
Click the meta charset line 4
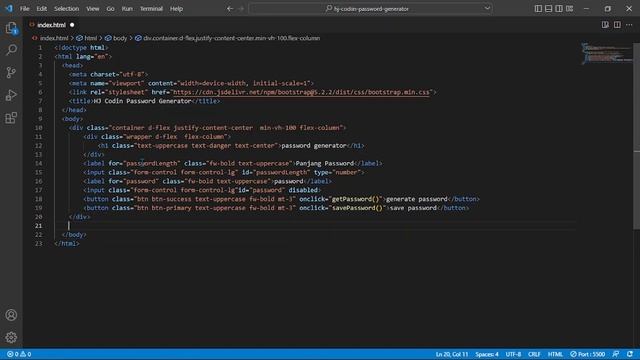click(108, 74)
